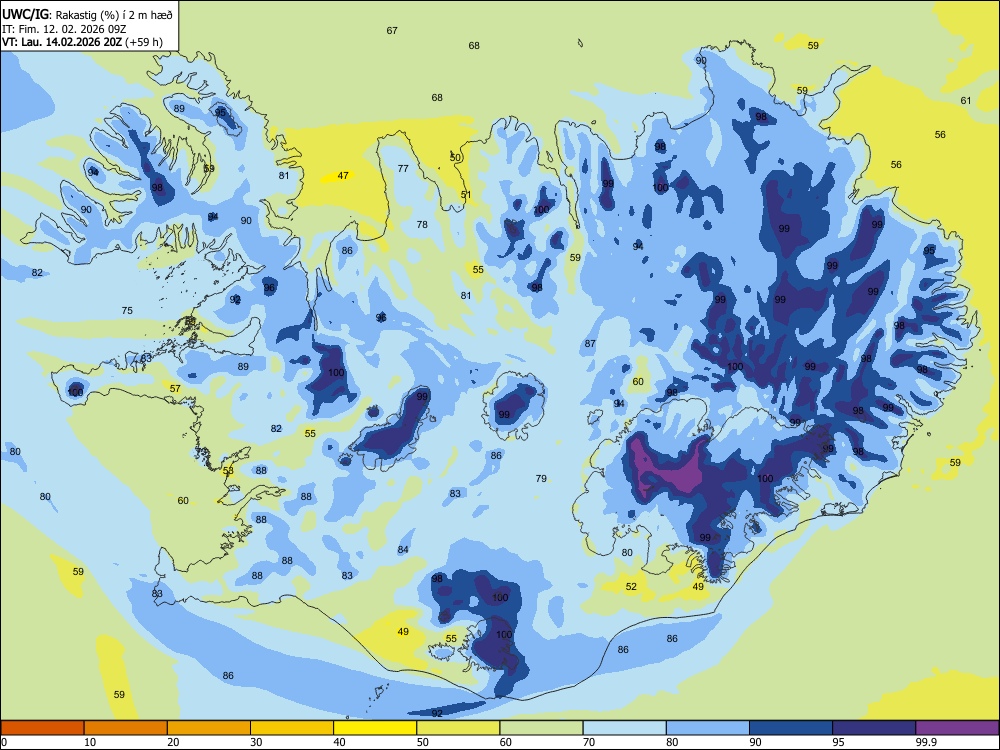1000x750 pixels.
Task: Select the navy 95–99.9 legend swatch
Action: [x=874, y=728]
